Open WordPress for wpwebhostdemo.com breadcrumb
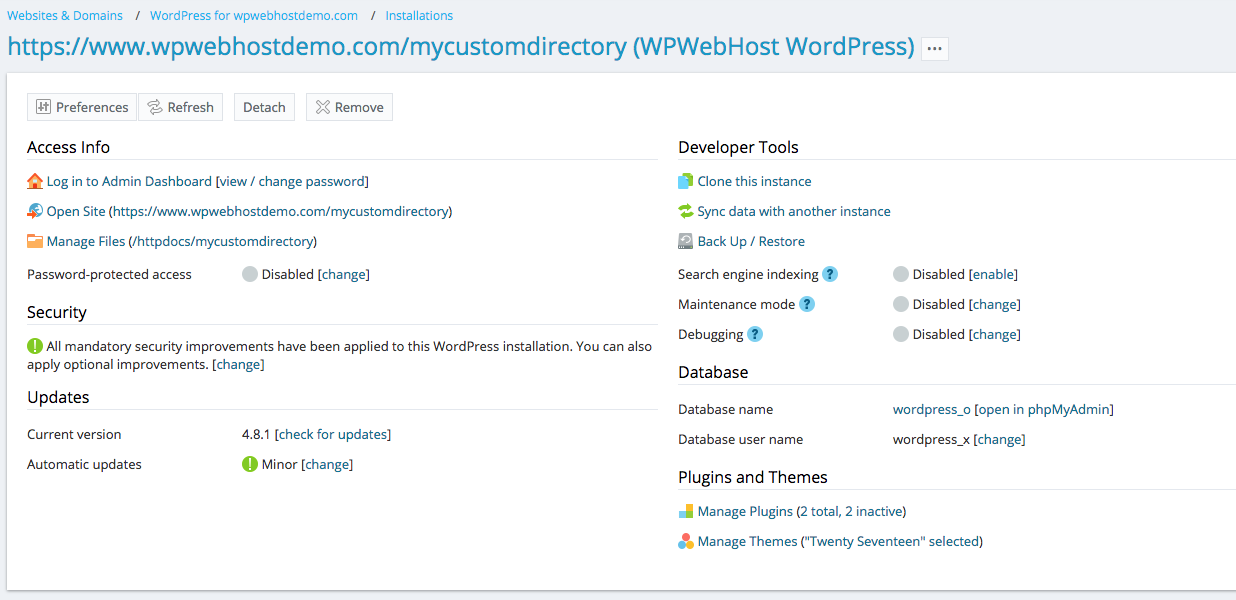1236x600 pixels. [x=254, y=16]
